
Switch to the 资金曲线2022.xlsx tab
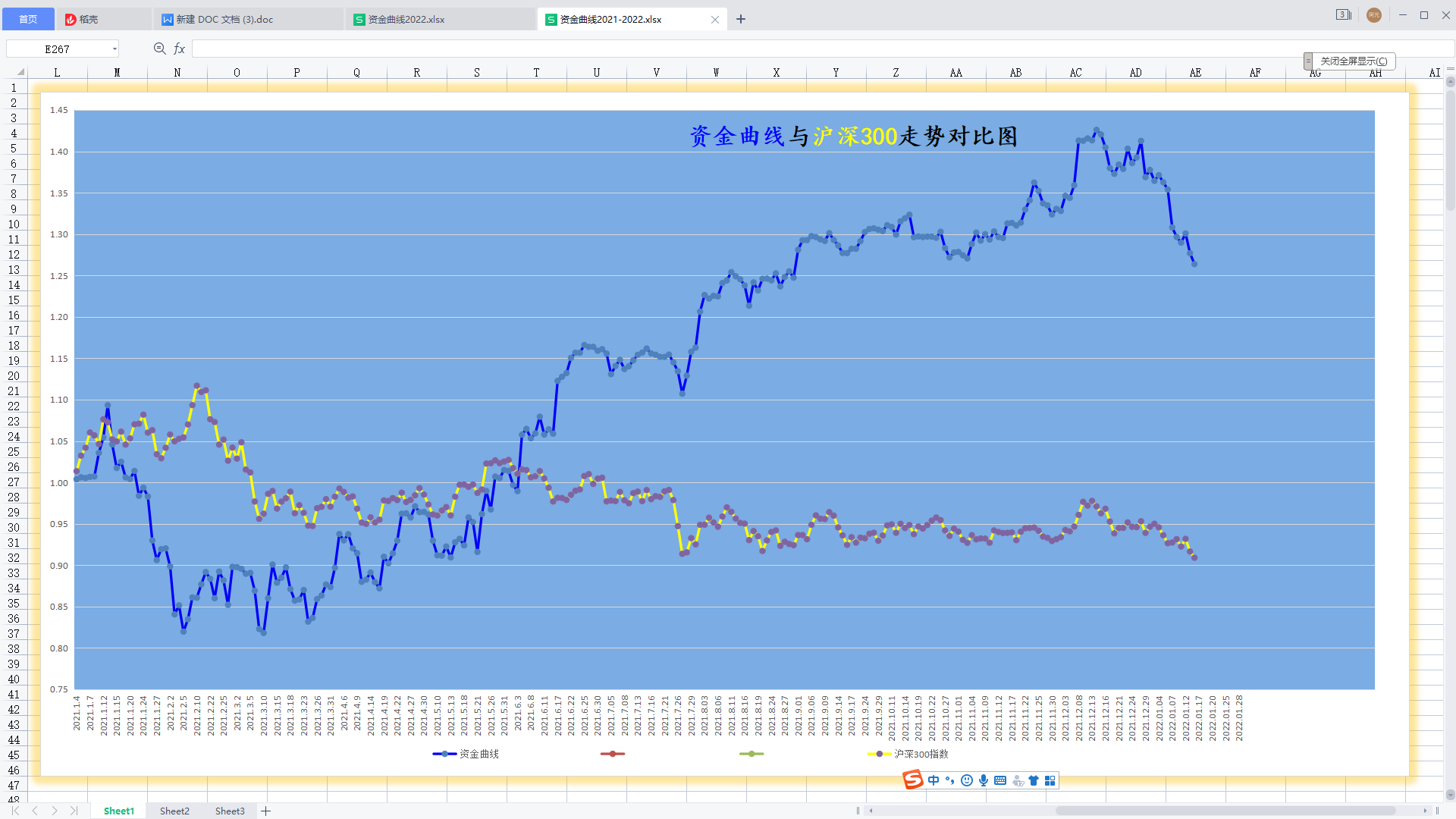pos(406,20)
